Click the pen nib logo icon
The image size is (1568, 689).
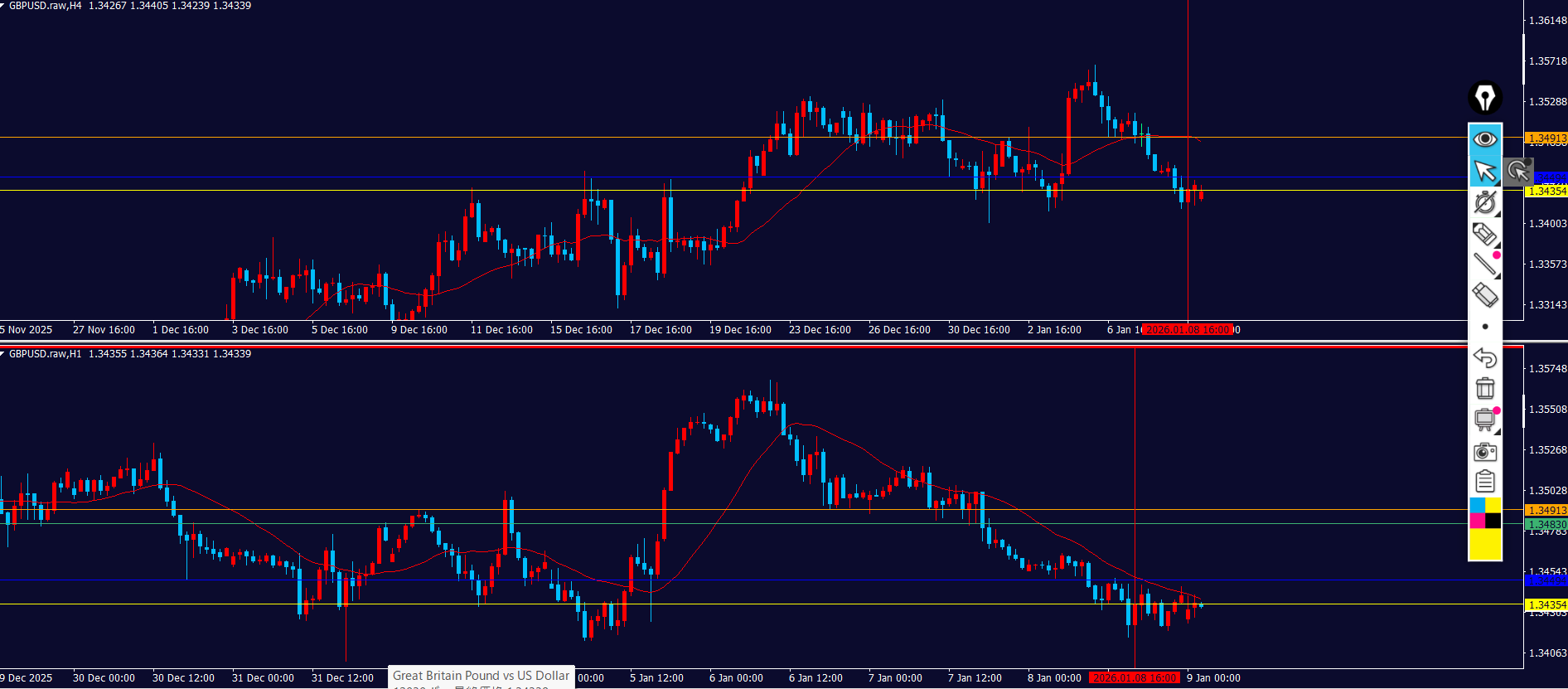click(1484, 98)
